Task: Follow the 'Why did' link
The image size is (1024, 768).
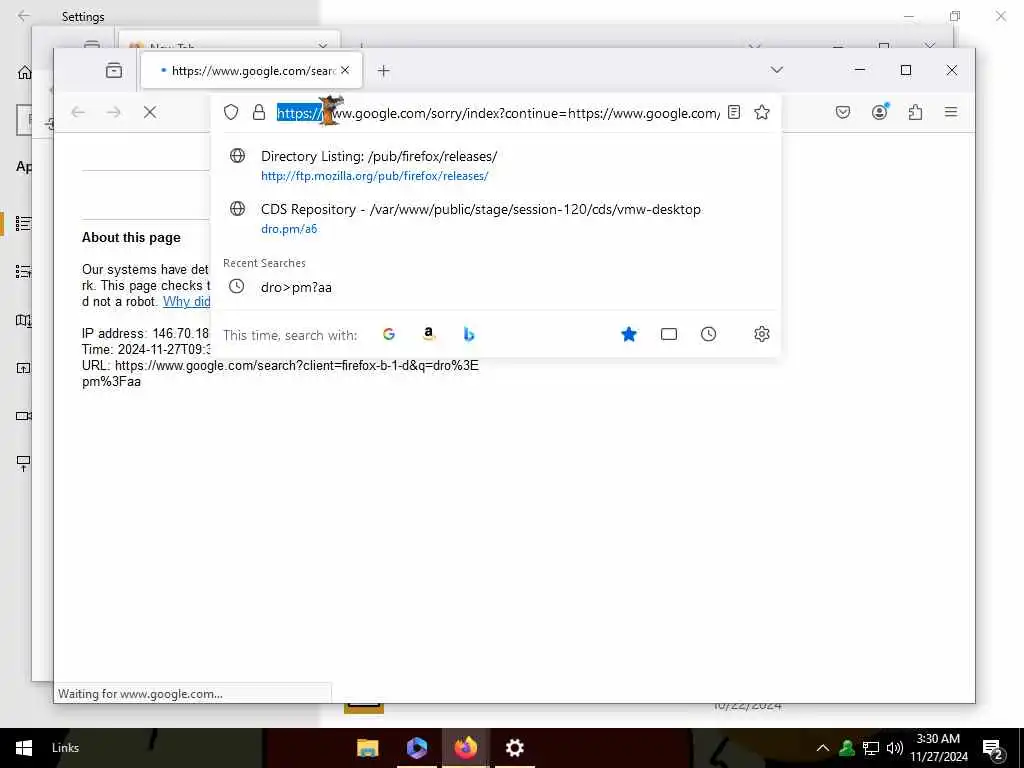Action: click(x=186, y=301)
